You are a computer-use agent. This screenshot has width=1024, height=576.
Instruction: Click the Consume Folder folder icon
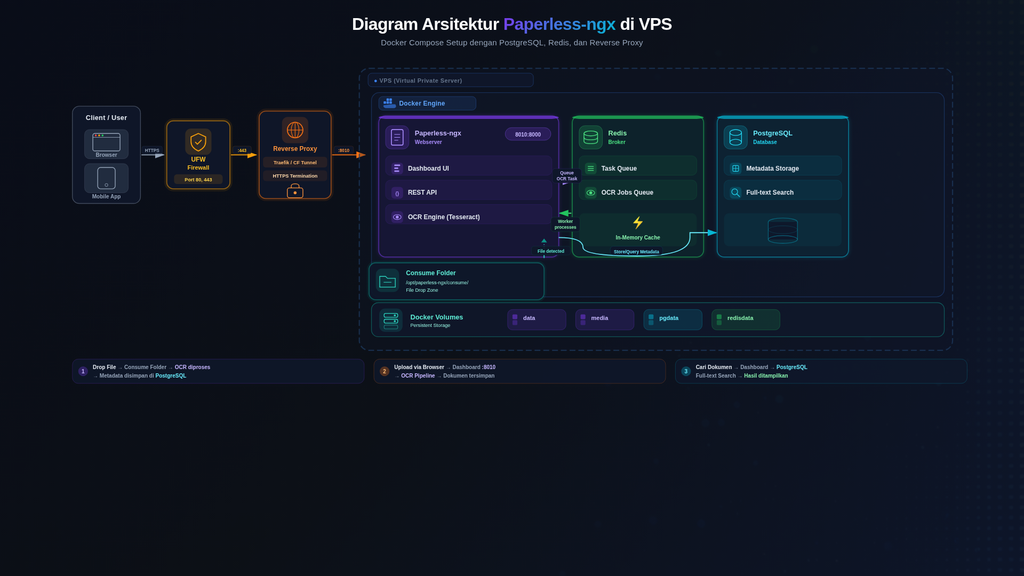pyautogui.click(x=387, y=281)
